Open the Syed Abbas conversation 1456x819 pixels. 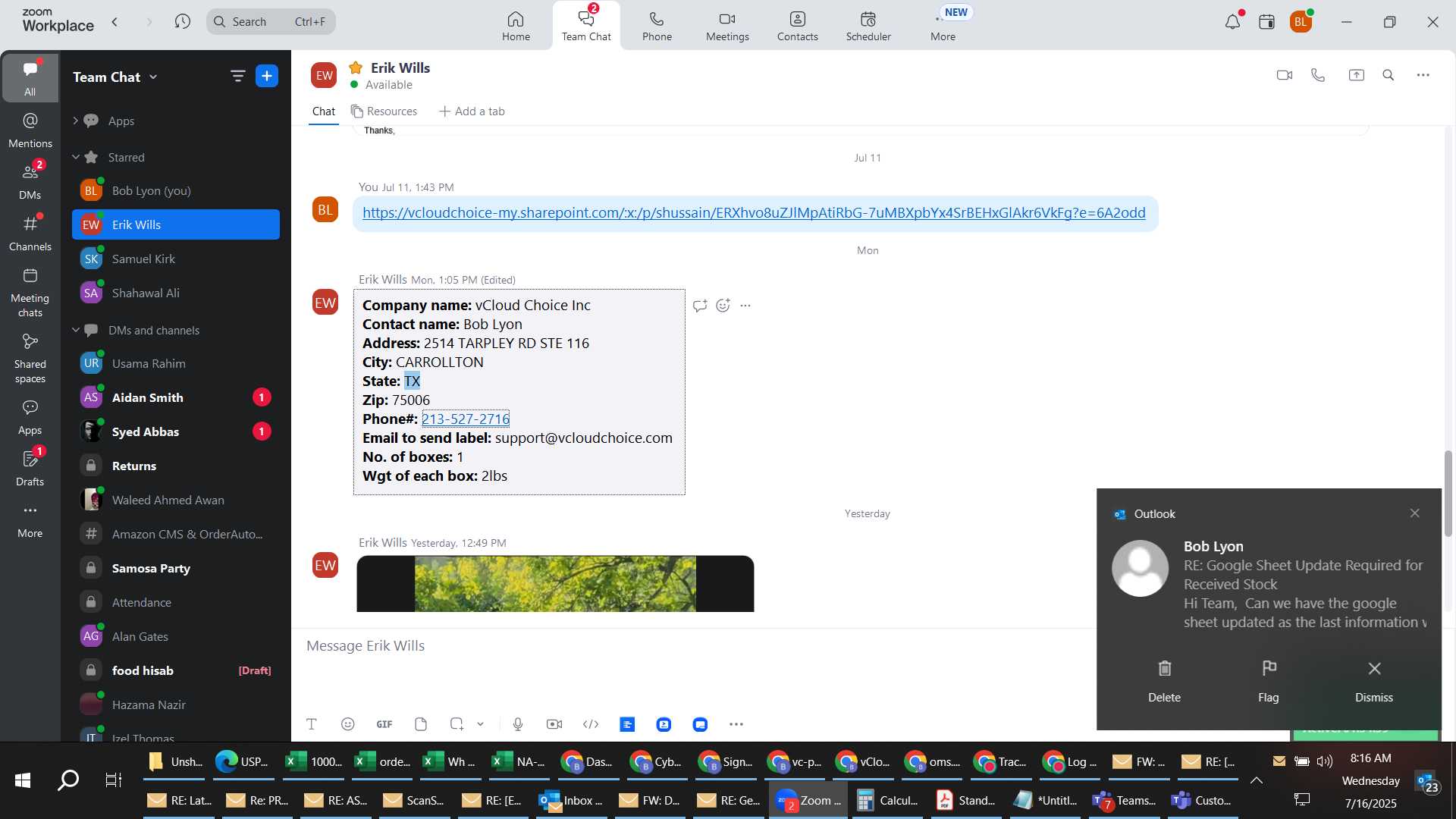(x=176, y=431)
